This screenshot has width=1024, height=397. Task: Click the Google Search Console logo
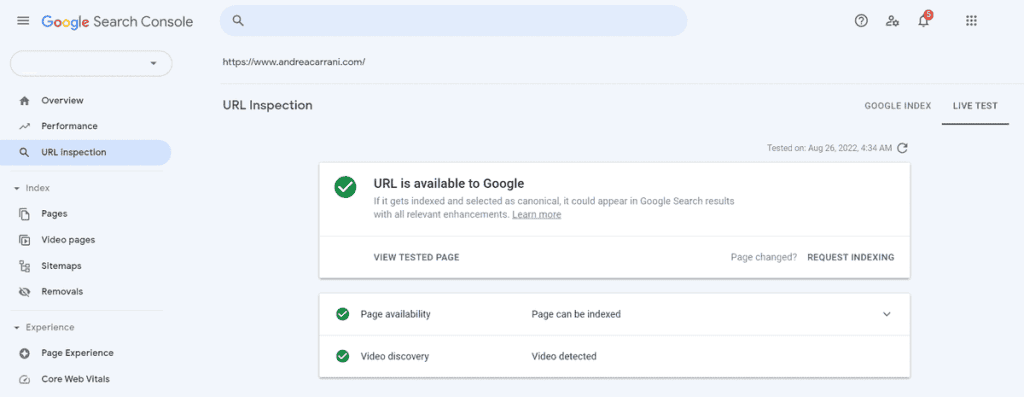pos(118,22)
